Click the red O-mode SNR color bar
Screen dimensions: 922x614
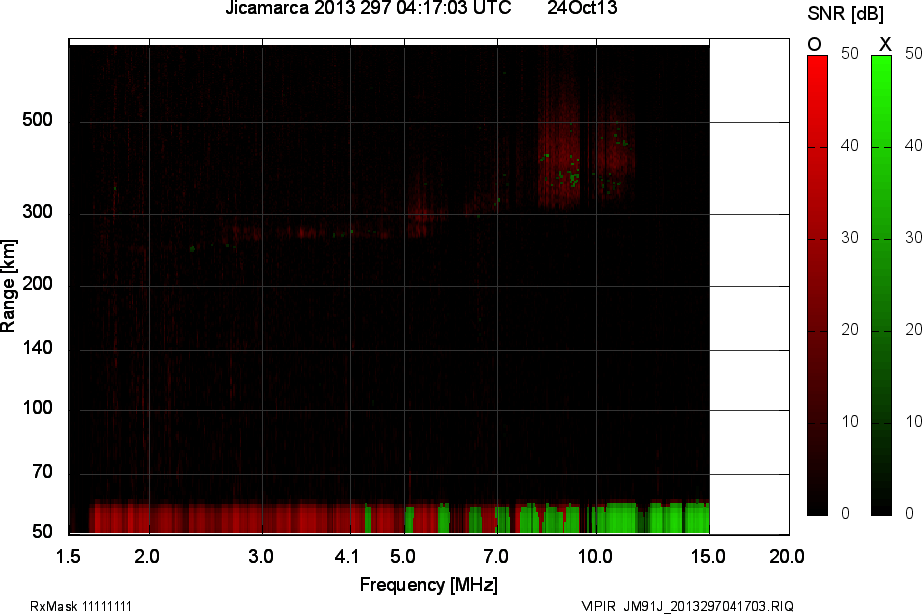point(817,285)
